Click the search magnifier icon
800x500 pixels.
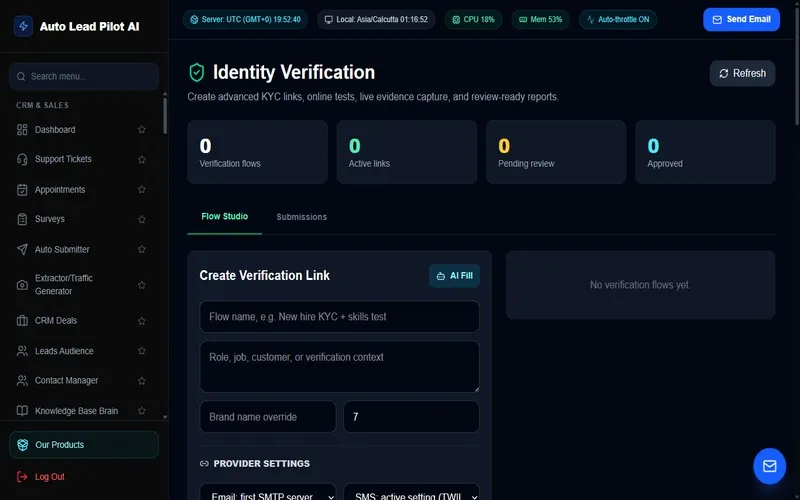(x=21, y=77)
